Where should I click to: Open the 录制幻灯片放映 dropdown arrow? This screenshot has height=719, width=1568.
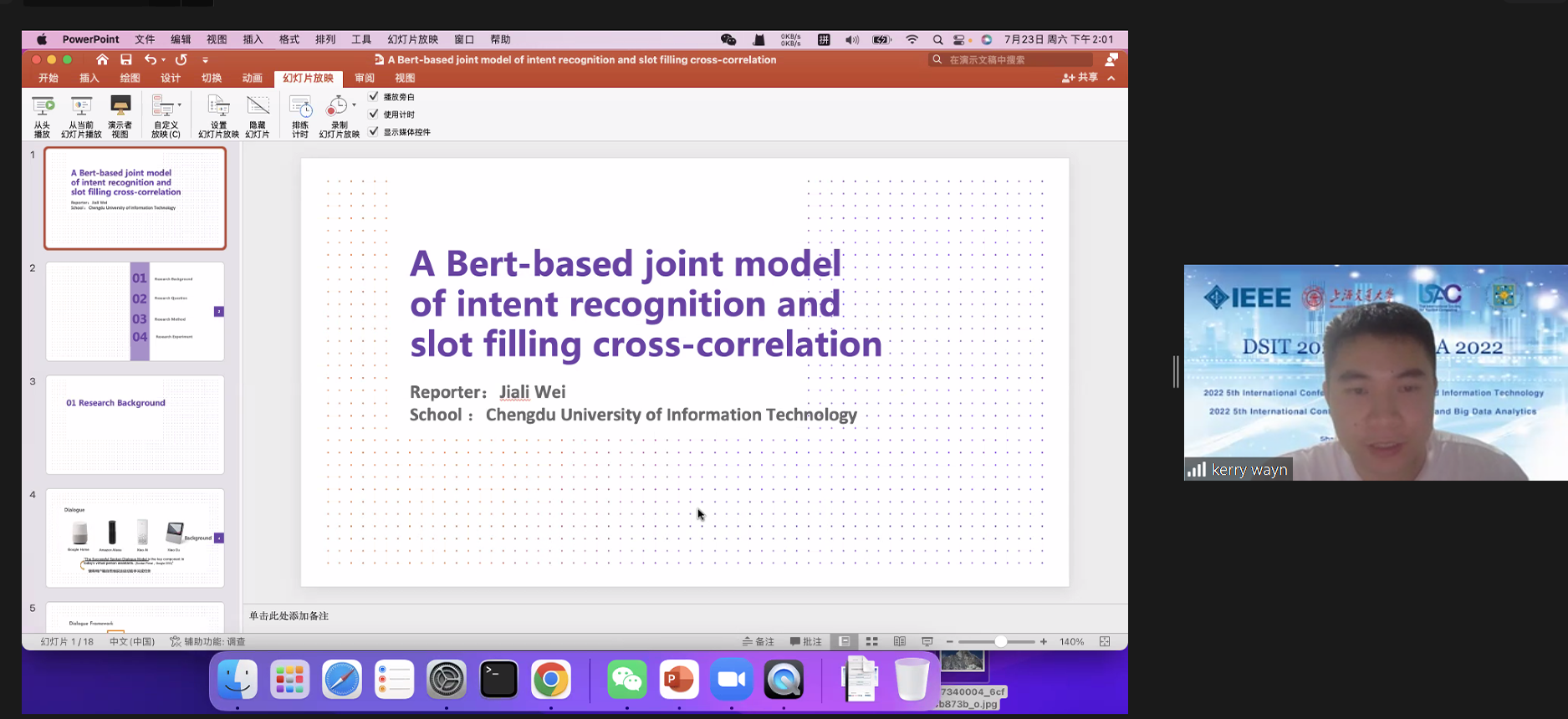click(354, 105)
